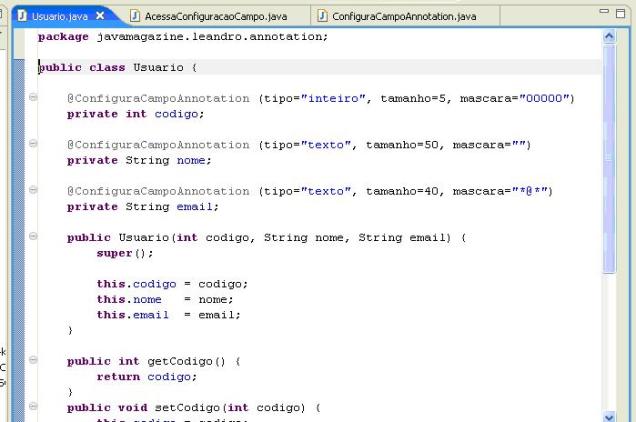This screenshot has height=422, width=636.
Task: Click the super() call in constructor
Action: [x=113, y=253]
